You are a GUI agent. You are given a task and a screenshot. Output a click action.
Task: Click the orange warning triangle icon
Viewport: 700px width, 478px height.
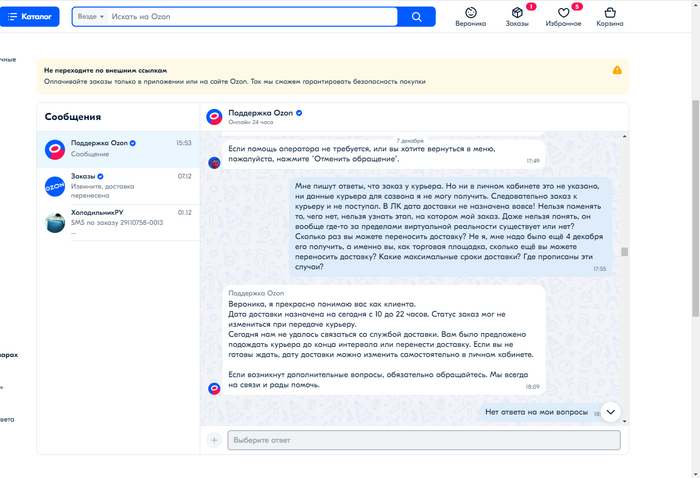click(617, 70)
